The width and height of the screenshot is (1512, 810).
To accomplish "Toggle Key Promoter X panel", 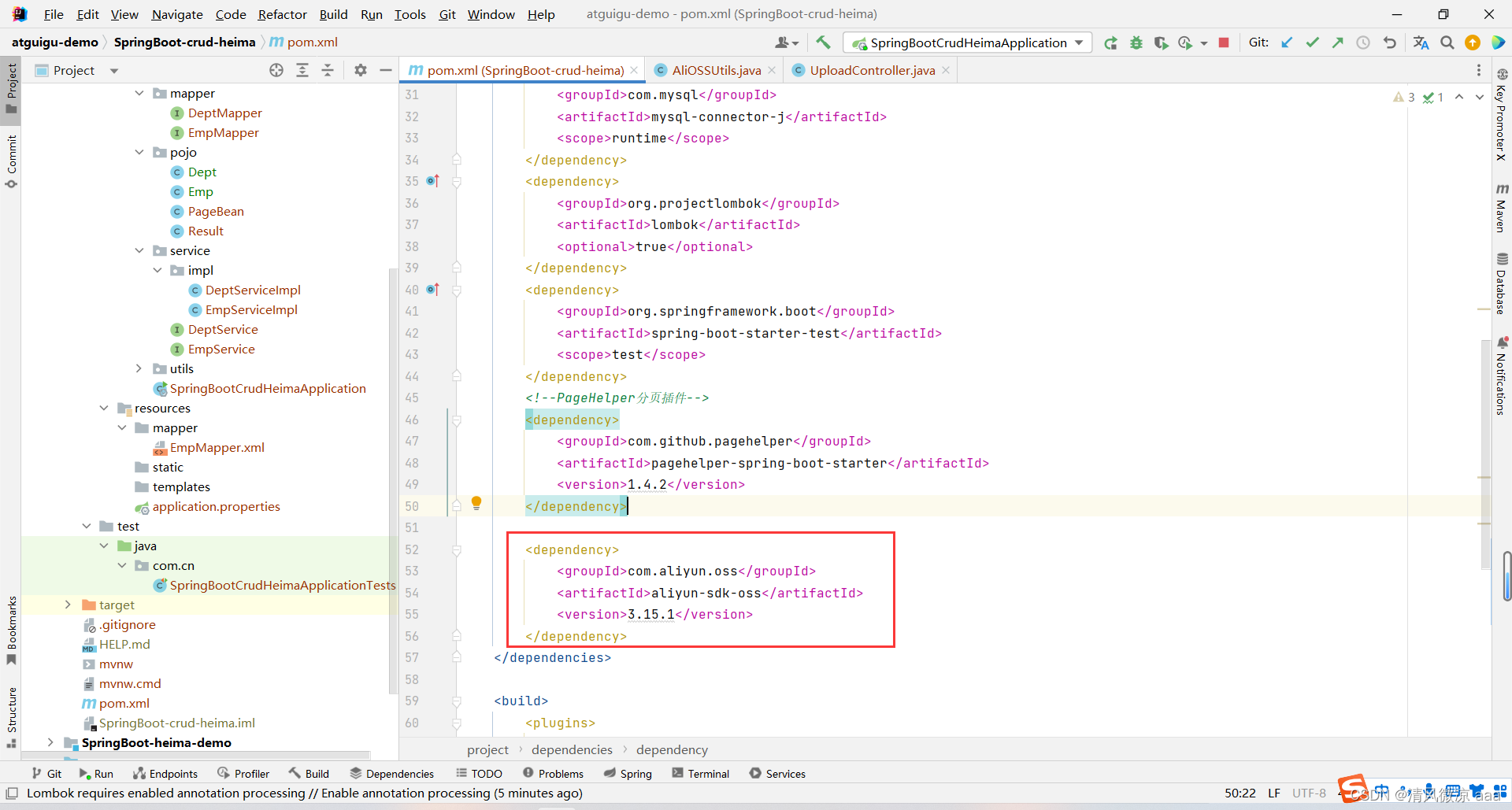I will [1502, 115].
